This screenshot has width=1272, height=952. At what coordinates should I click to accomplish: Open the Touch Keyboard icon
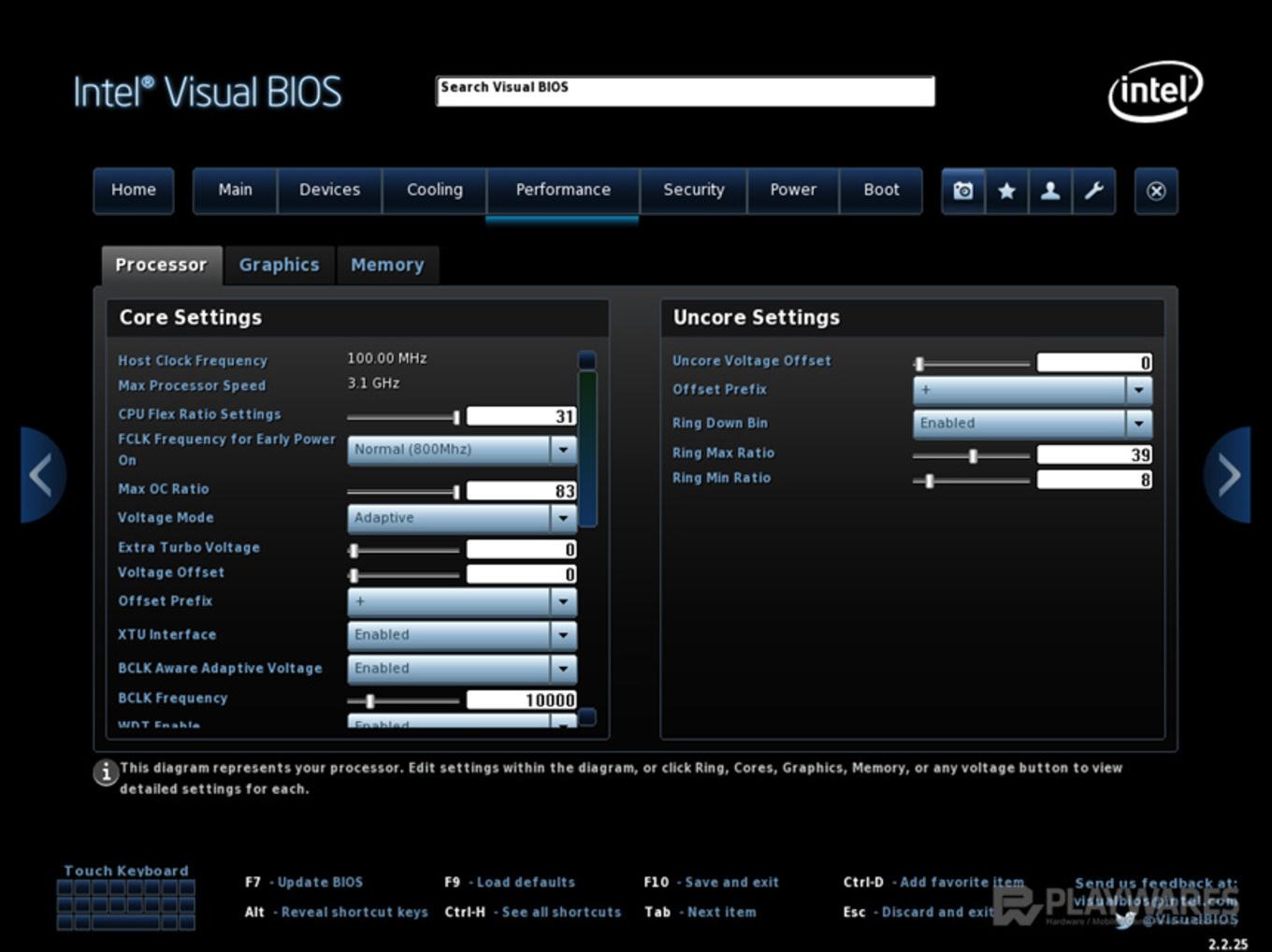[126, 903]
